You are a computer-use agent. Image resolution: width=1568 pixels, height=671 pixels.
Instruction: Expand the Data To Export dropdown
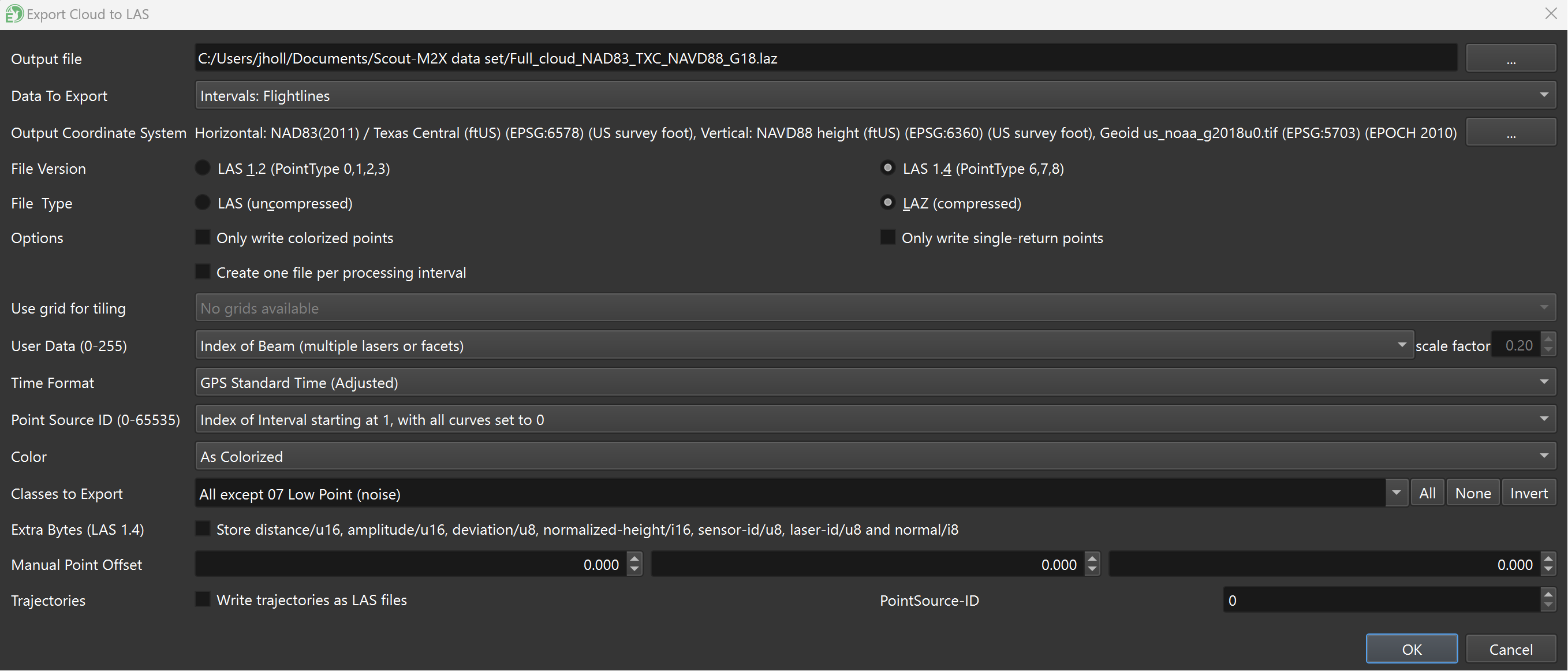[1543, 96]
